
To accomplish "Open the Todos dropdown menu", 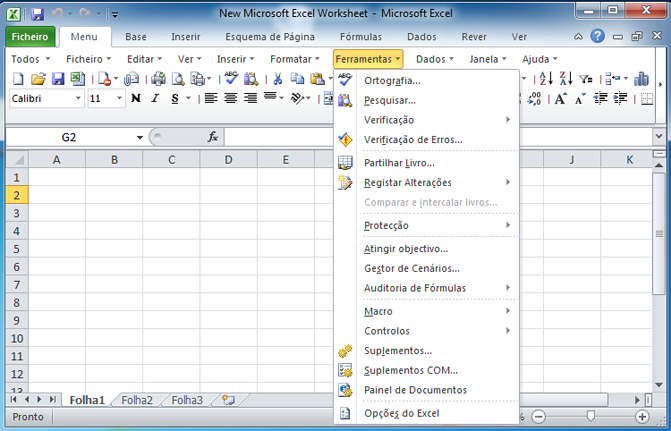I will [x=30, y=59].
